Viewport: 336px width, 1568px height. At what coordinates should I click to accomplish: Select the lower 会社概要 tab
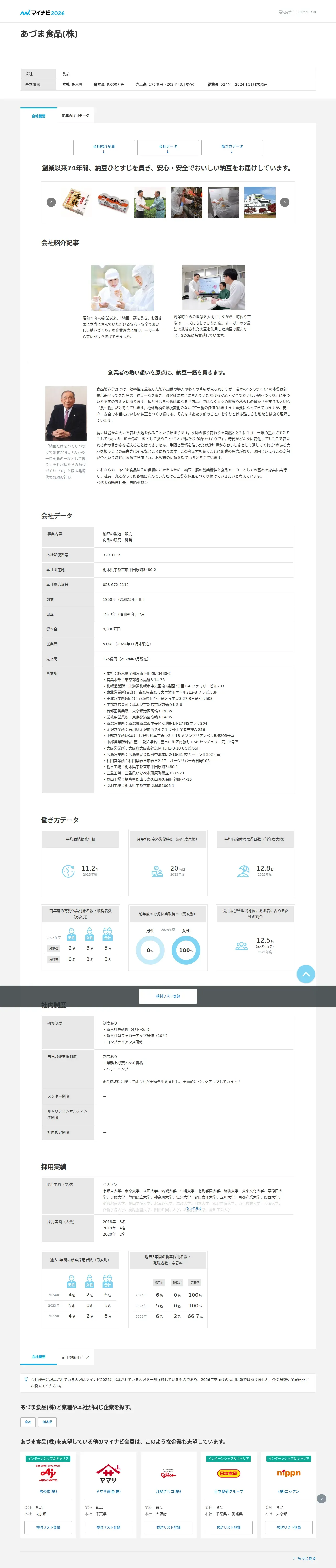pyautogui.click(x=38, y=1357)
